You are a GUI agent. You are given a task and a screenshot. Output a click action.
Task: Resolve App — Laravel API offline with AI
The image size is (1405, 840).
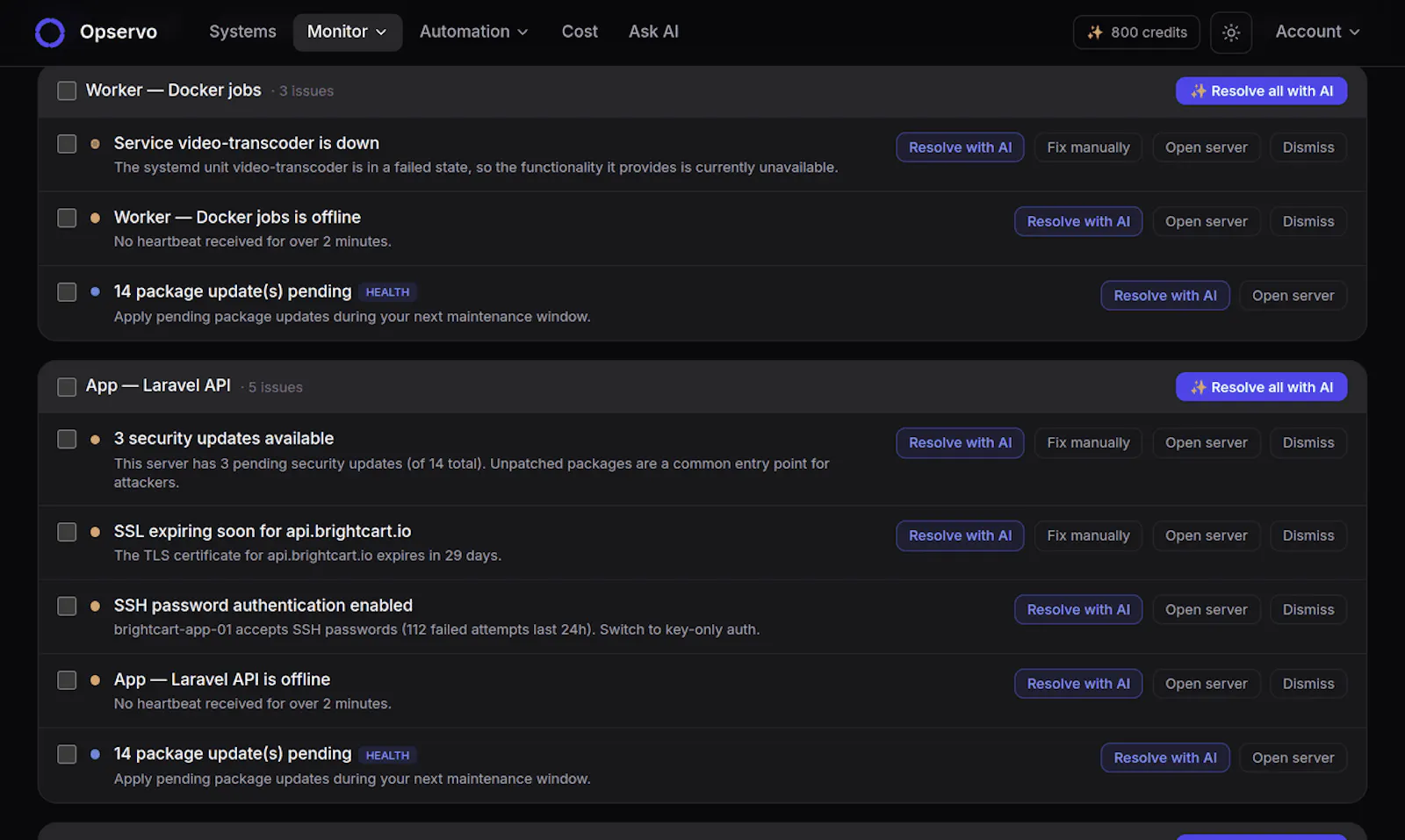pos(1078,684)
